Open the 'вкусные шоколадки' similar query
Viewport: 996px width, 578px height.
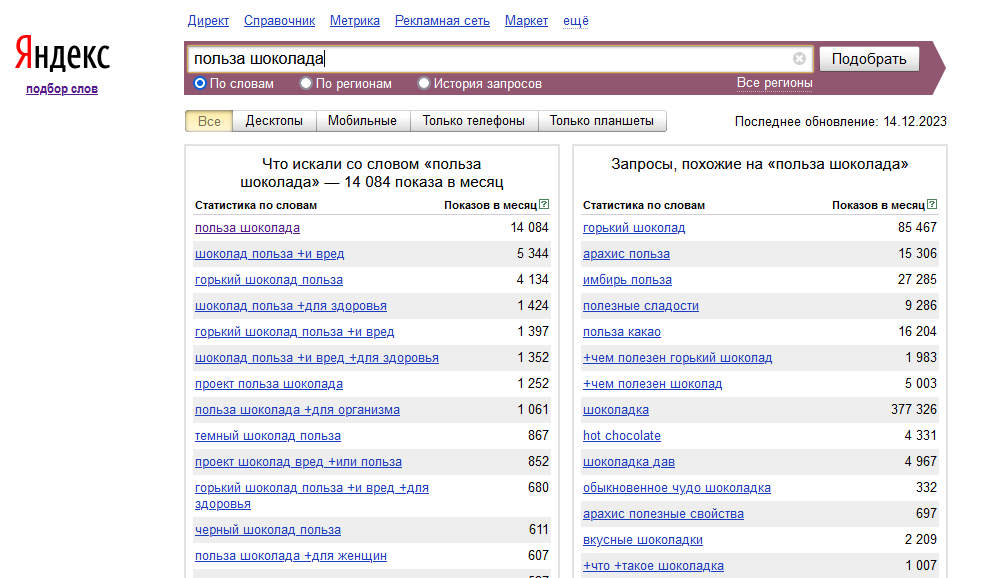click(643, 540)
